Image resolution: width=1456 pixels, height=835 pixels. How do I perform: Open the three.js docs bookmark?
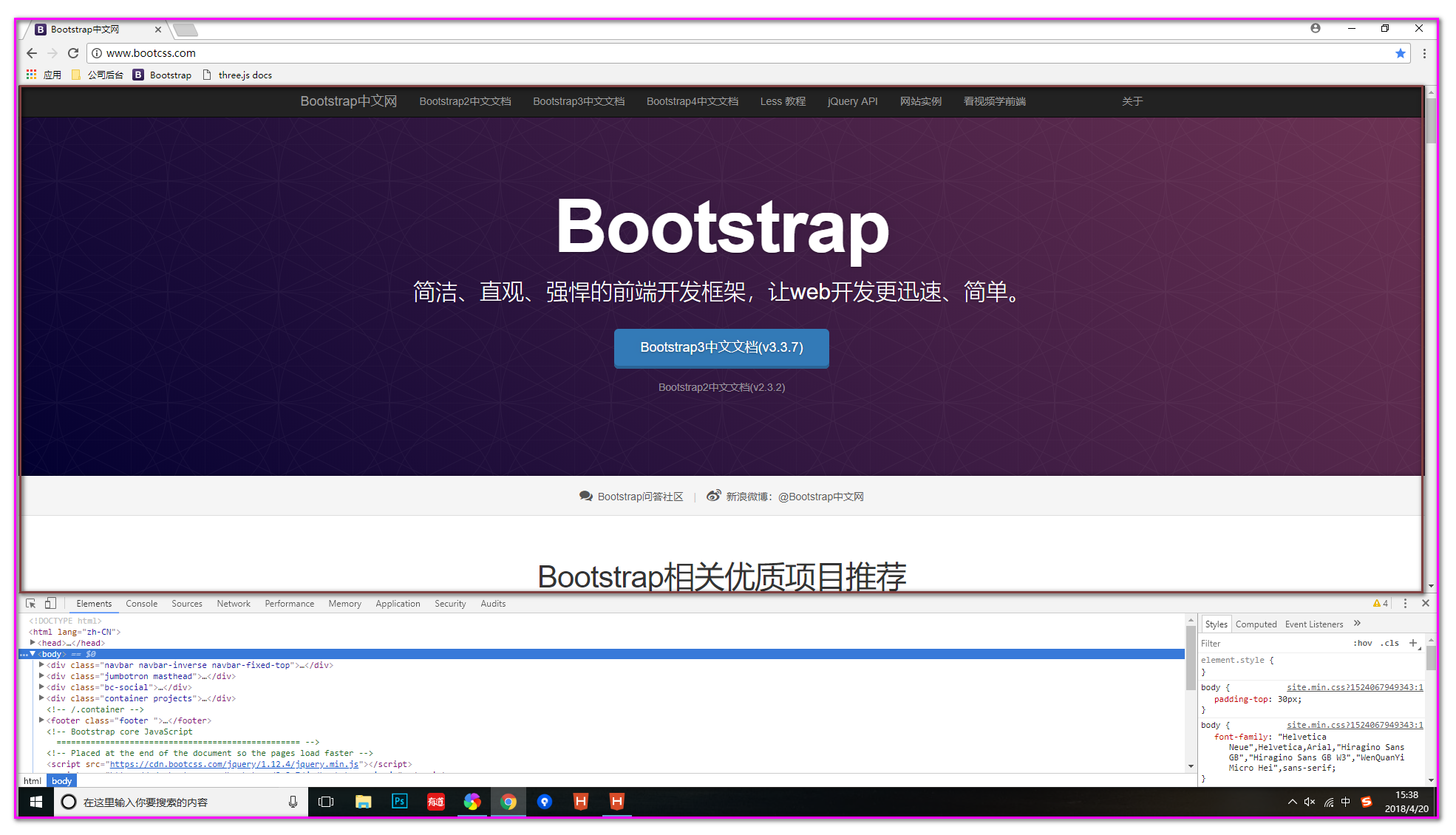237,75
